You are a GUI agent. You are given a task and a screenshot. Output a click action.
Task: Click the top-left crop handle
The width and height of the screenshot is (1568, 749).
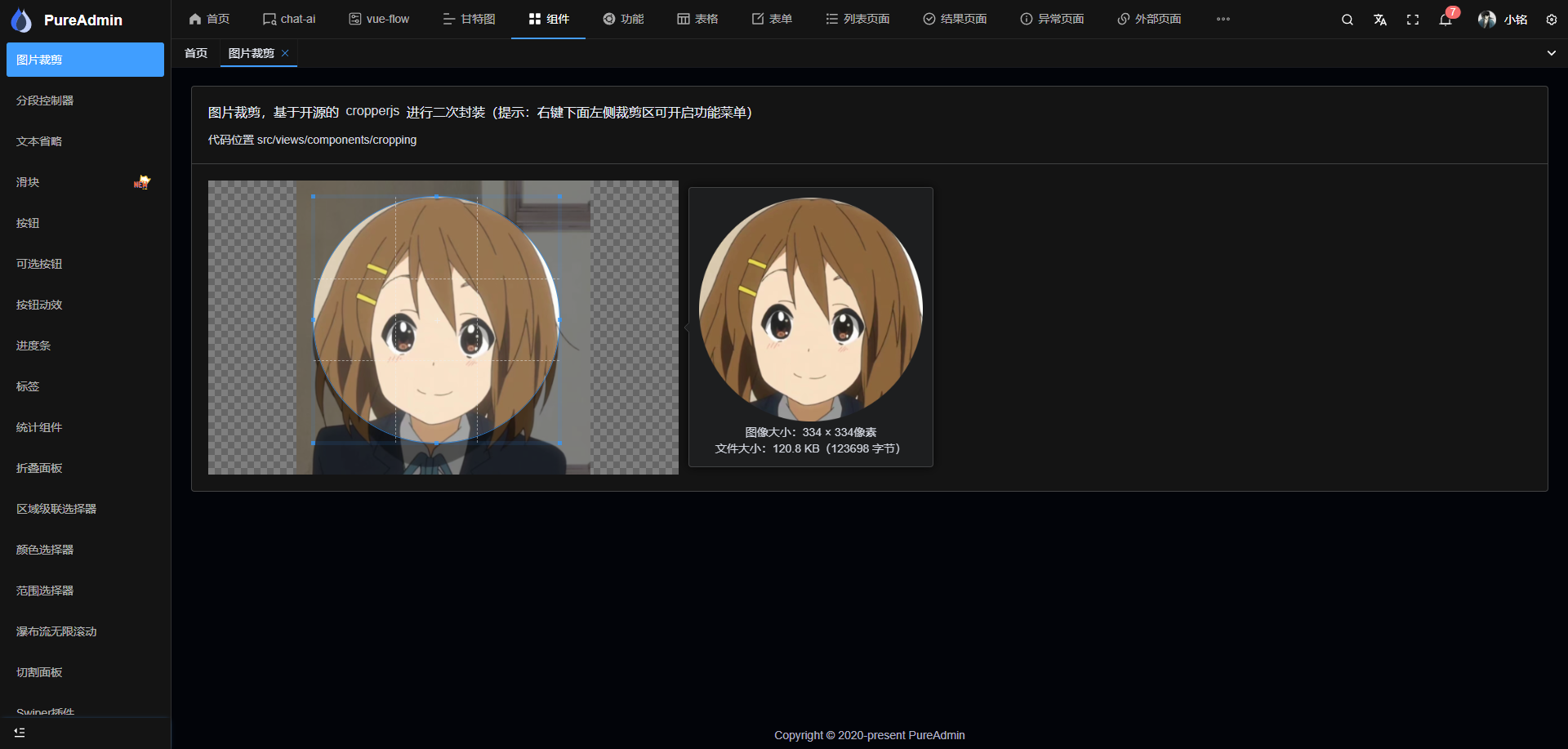click(x=314, y=197)
